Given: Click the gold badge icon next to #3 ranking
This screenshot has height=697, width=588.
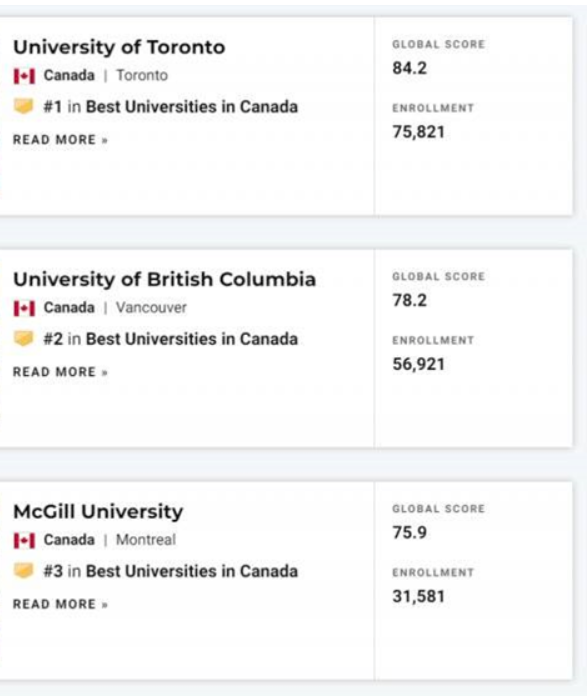Looking at the screenshot, I should click(x=24, y=571).
